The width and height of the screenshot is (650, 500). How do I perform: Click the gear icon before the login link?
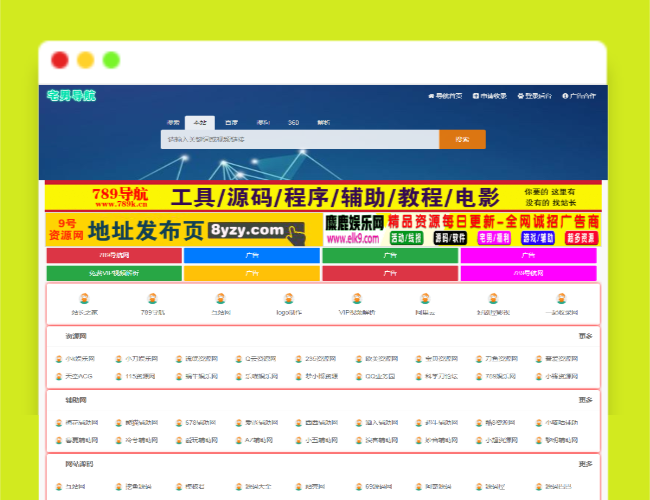pos(521,96)
